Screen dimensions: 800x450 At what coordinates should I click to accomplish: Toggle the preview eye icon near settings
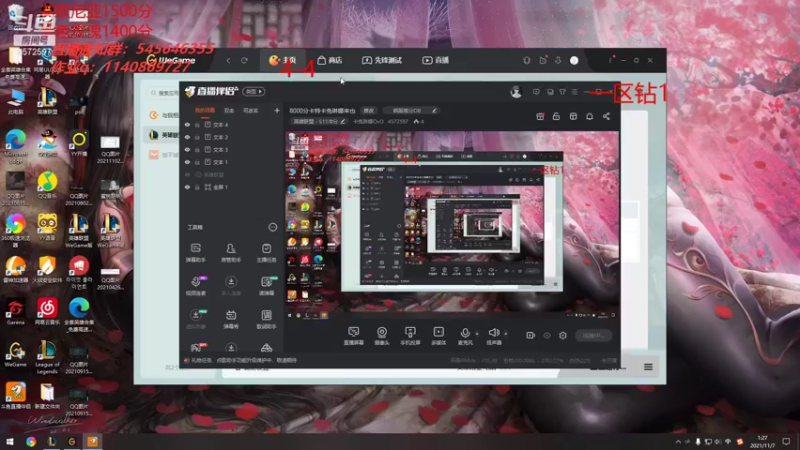click(x=547, y=335)
